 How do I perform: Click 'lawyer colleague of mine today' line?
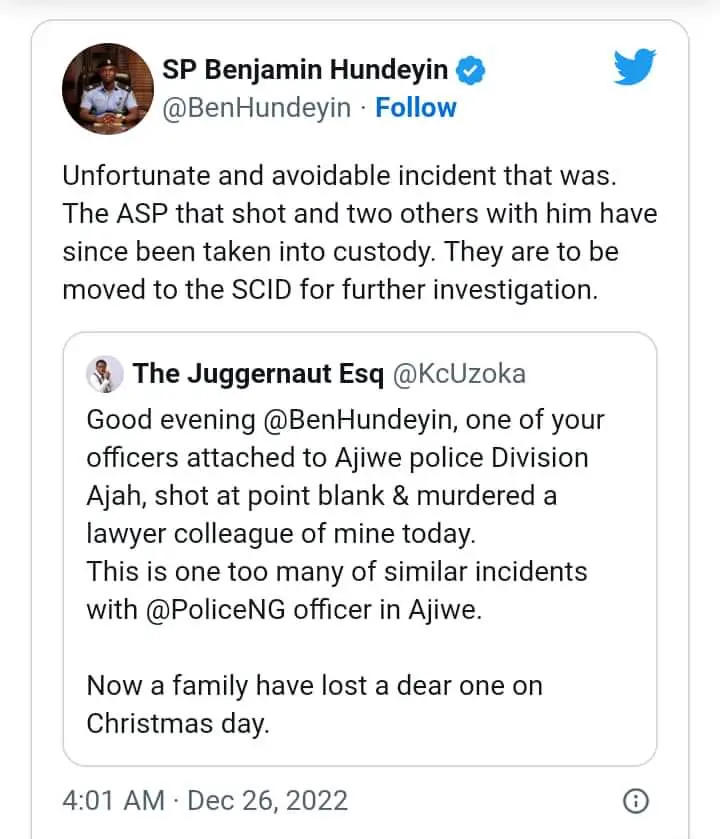(281, 534)
